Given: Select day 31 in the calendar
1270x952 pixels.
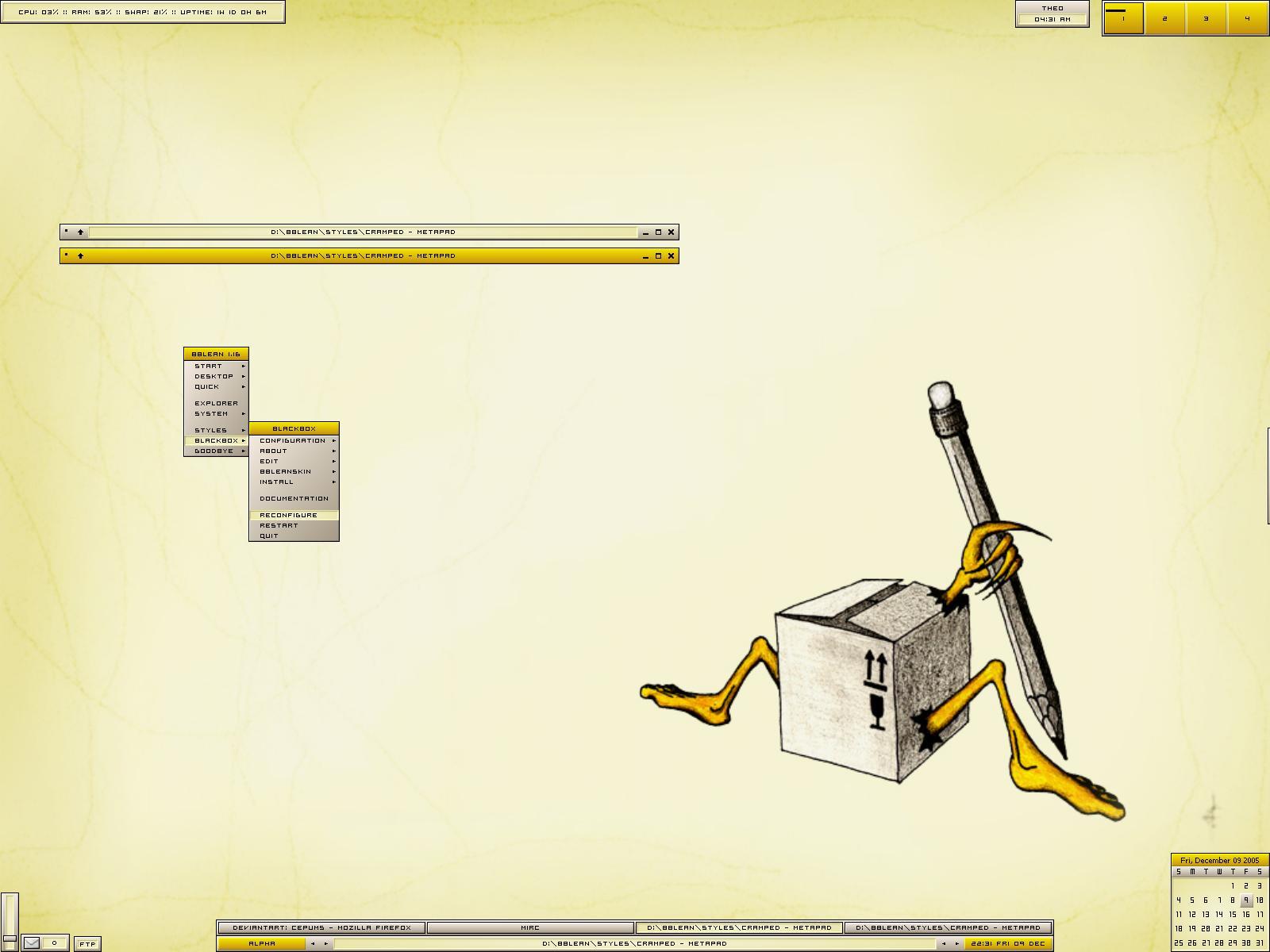Looking at the screenshot, I should [x=1260, y=943].
